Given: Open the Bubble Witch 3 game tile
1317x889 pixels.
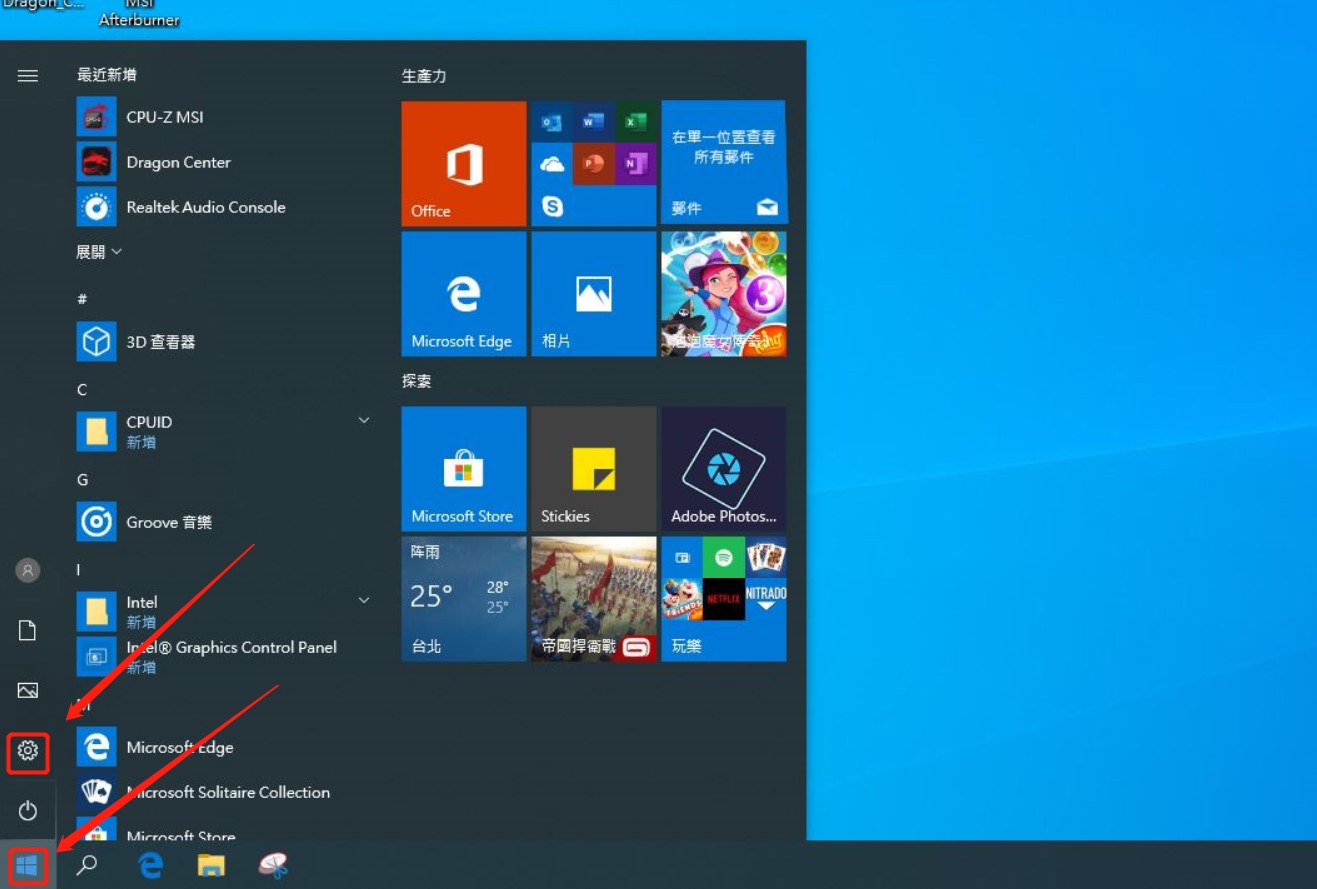Looking at the screenshot, I should pos(724,294).
